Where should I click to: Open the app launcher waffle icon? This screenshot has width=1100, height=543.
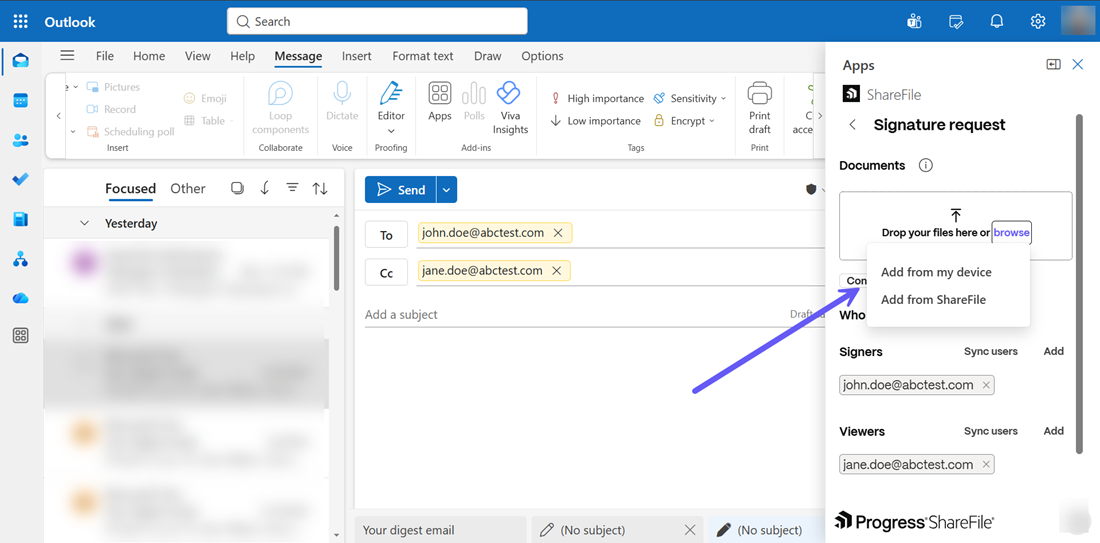(21, 21)
